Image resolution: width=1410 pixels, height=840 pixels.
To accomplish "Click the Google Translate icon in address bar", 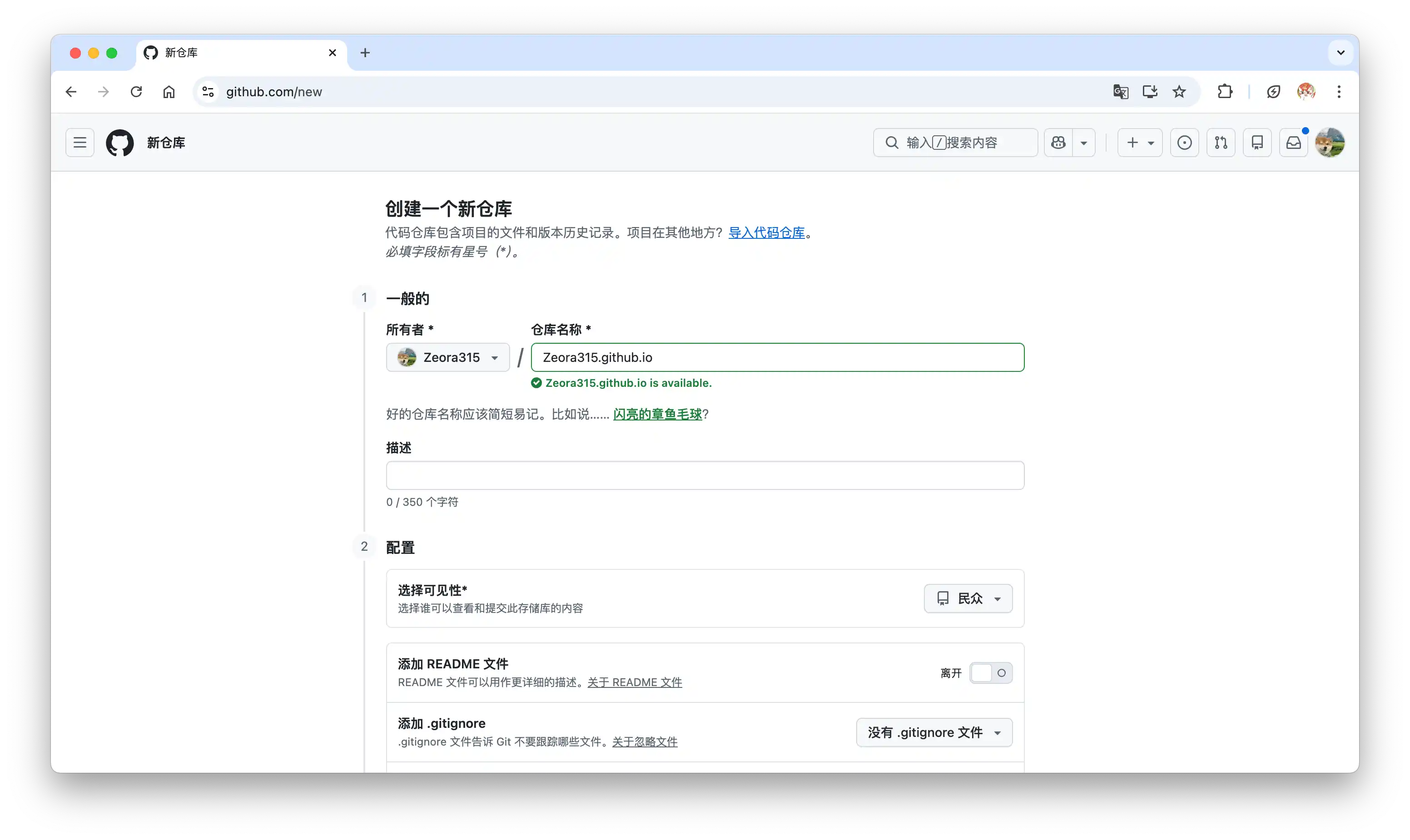I will 1120,92.
